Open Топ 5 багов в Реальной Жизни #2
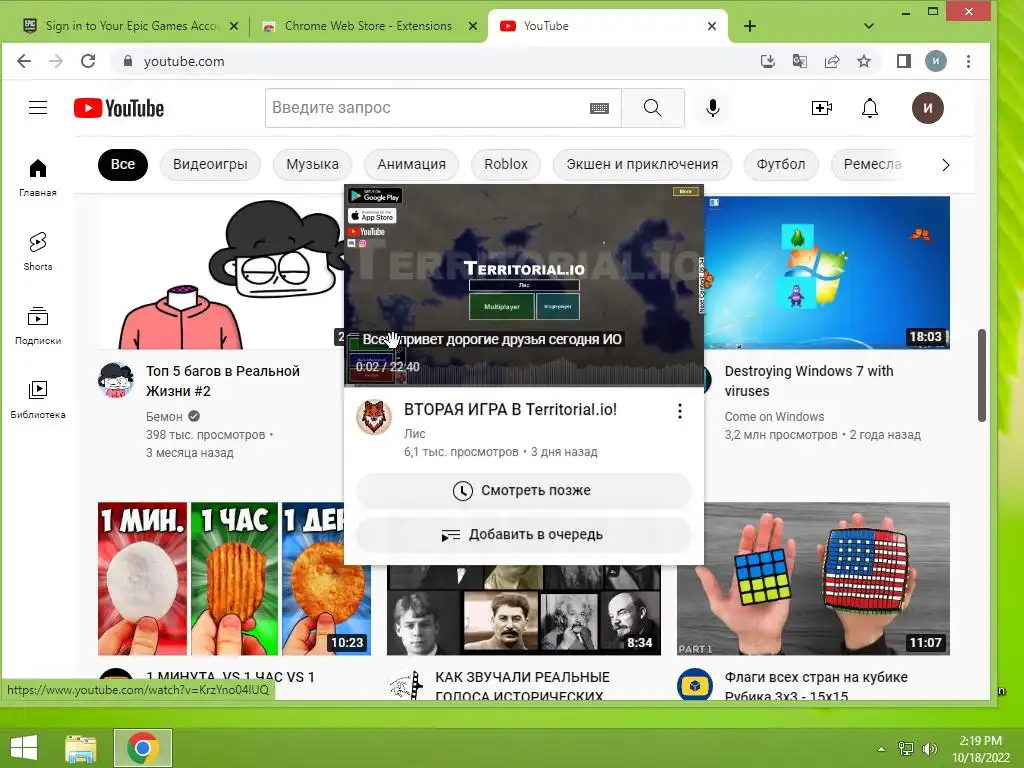This screenshot has width=1024, height=768. [x=223, y=381]
